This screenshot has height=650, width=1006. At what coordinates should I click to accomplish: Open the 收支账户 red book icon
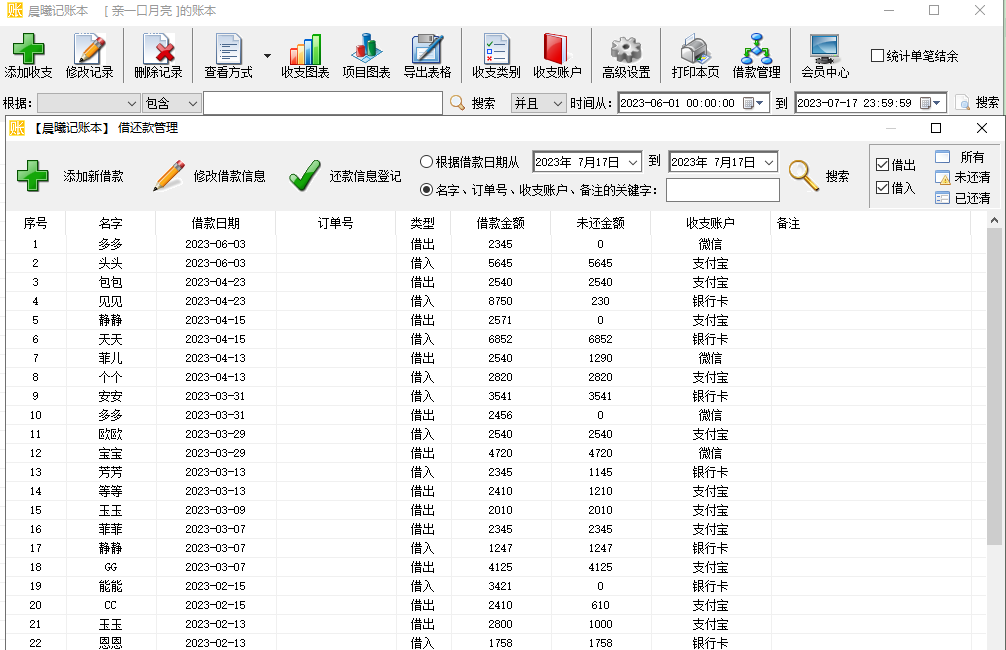coord(556,49)
